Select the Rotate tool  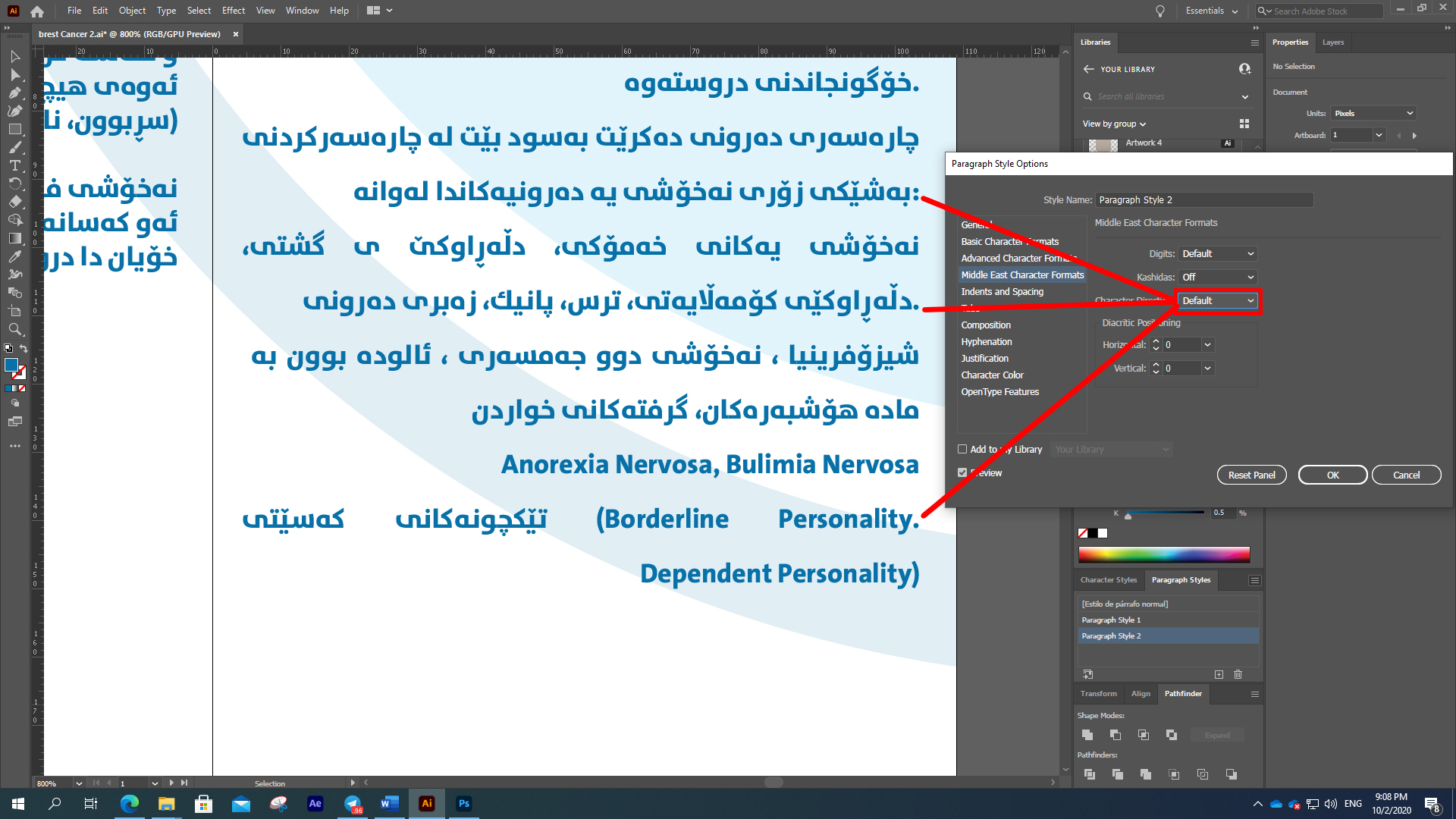15,184
